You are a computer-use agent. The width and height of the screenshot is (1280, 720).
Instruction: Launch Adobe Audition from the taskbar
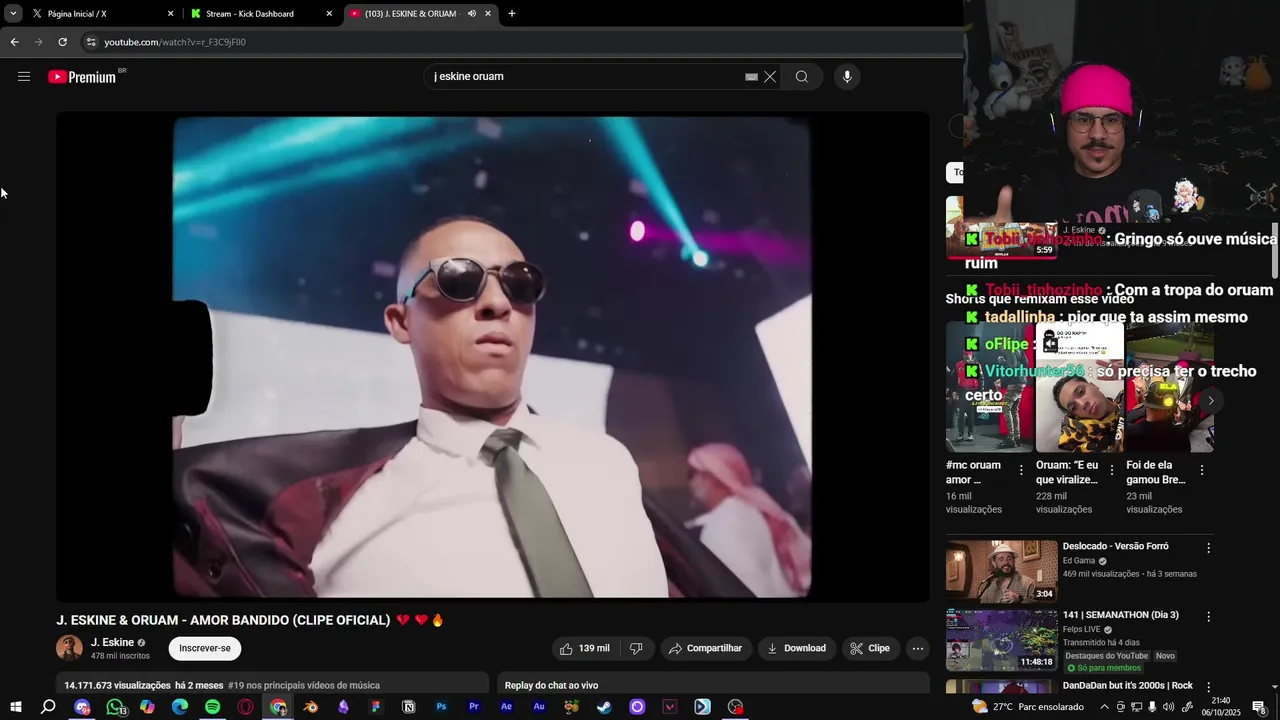539,707
